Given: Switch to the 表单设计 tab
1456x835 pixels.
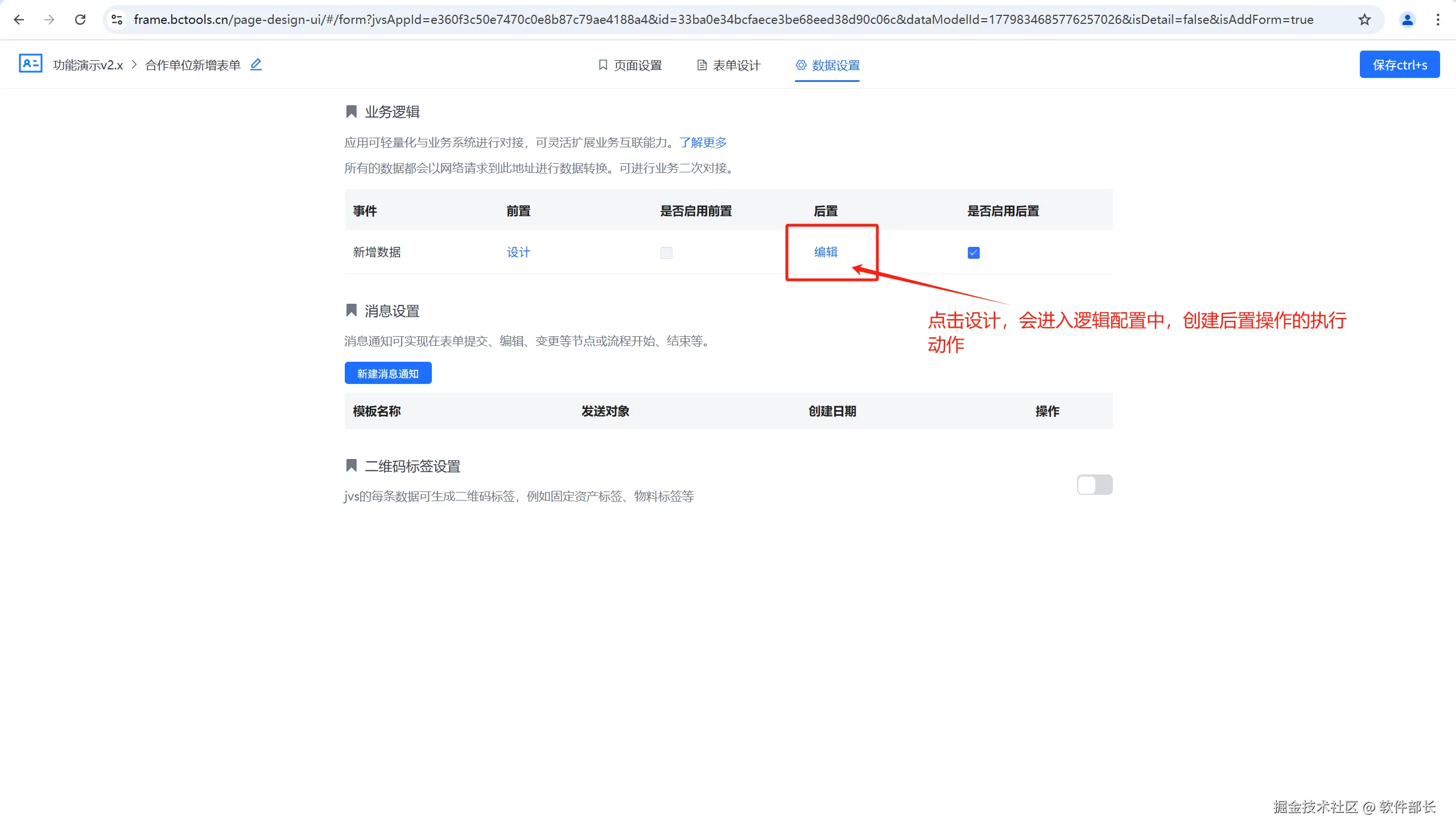Looking at the screenshot, I should (729, 65).
